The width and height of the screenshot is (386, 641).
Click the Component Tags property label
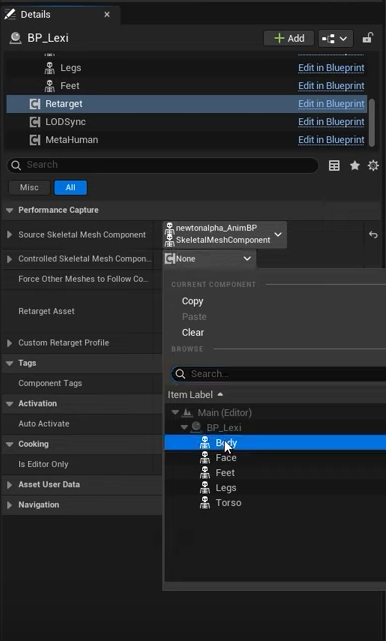click(x=50, y=383)
